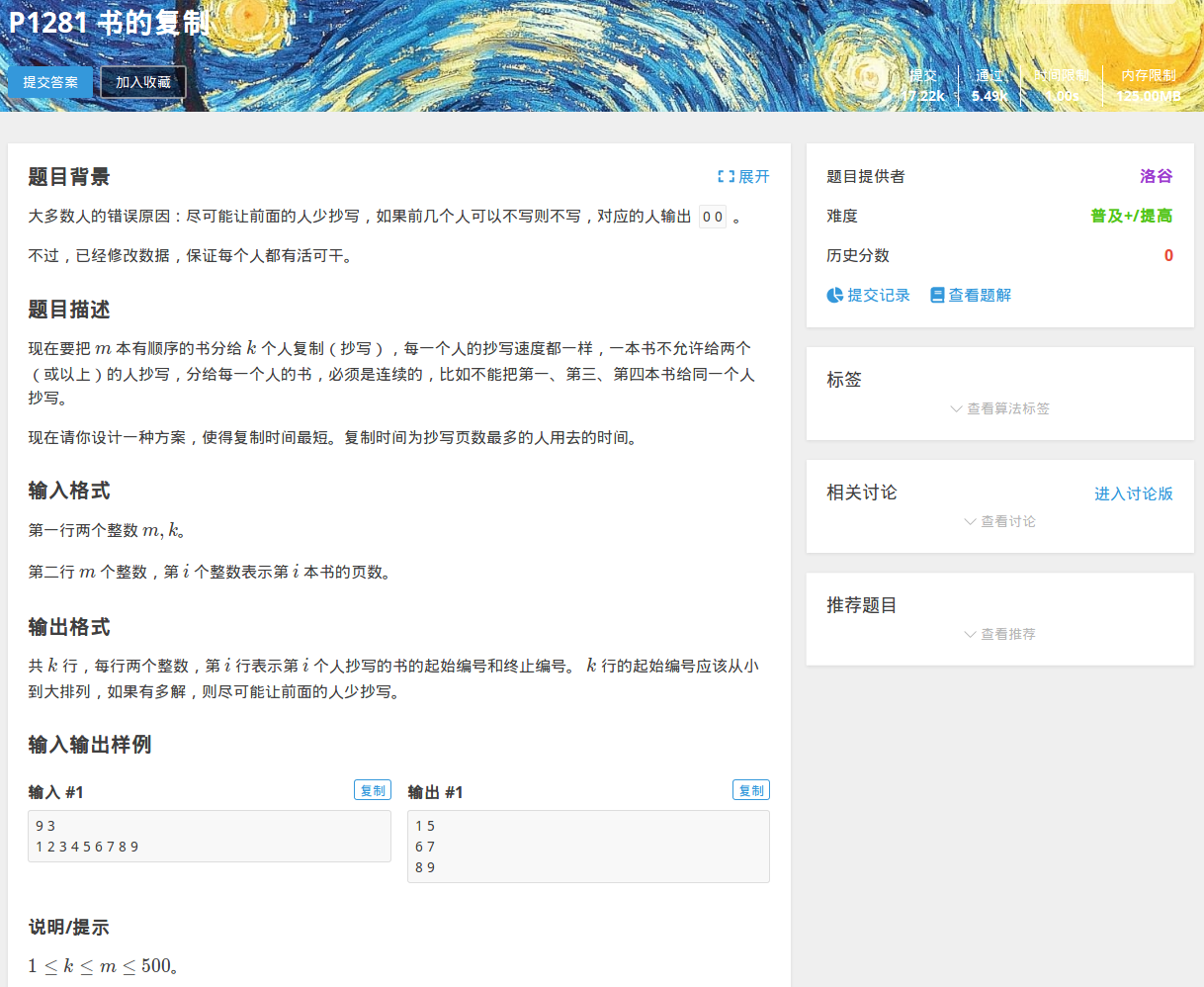This screenshot has width=1204, height=987.
Task: Click the inline code 0 0
Action: (x=713, y=217)
